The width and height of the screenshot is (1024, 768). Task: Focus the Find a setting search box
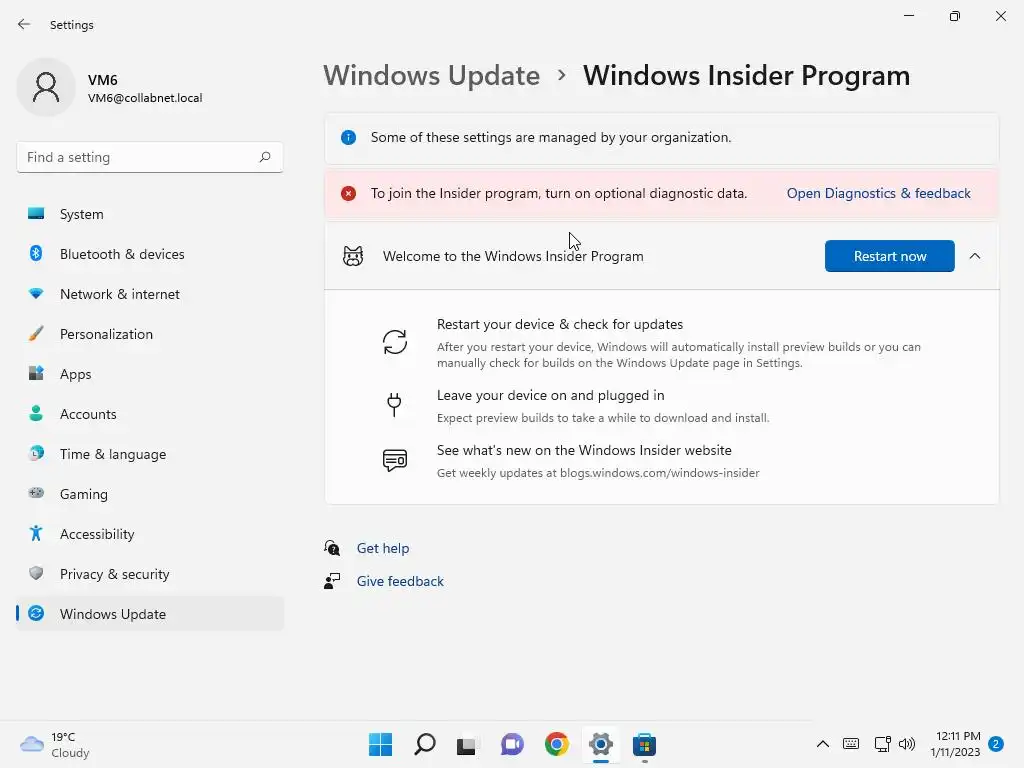pyautogui.click(x=150, y=157)
